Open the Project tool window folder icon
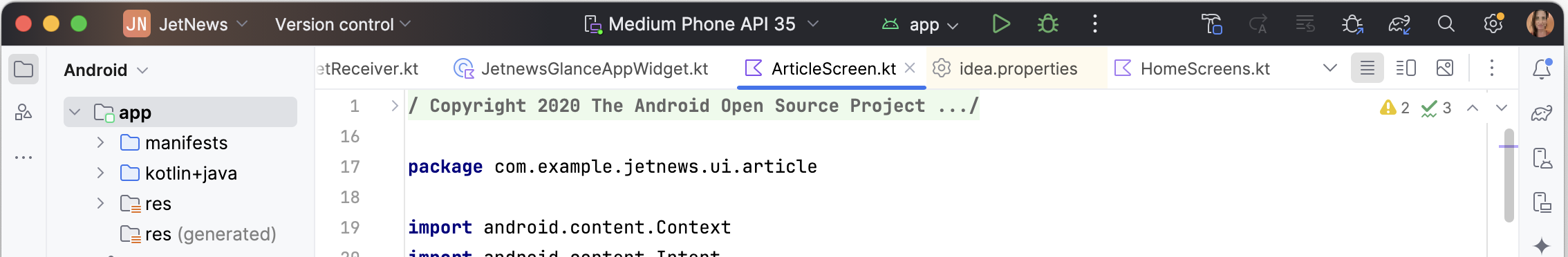1568x257 pixels. point(24,69)
